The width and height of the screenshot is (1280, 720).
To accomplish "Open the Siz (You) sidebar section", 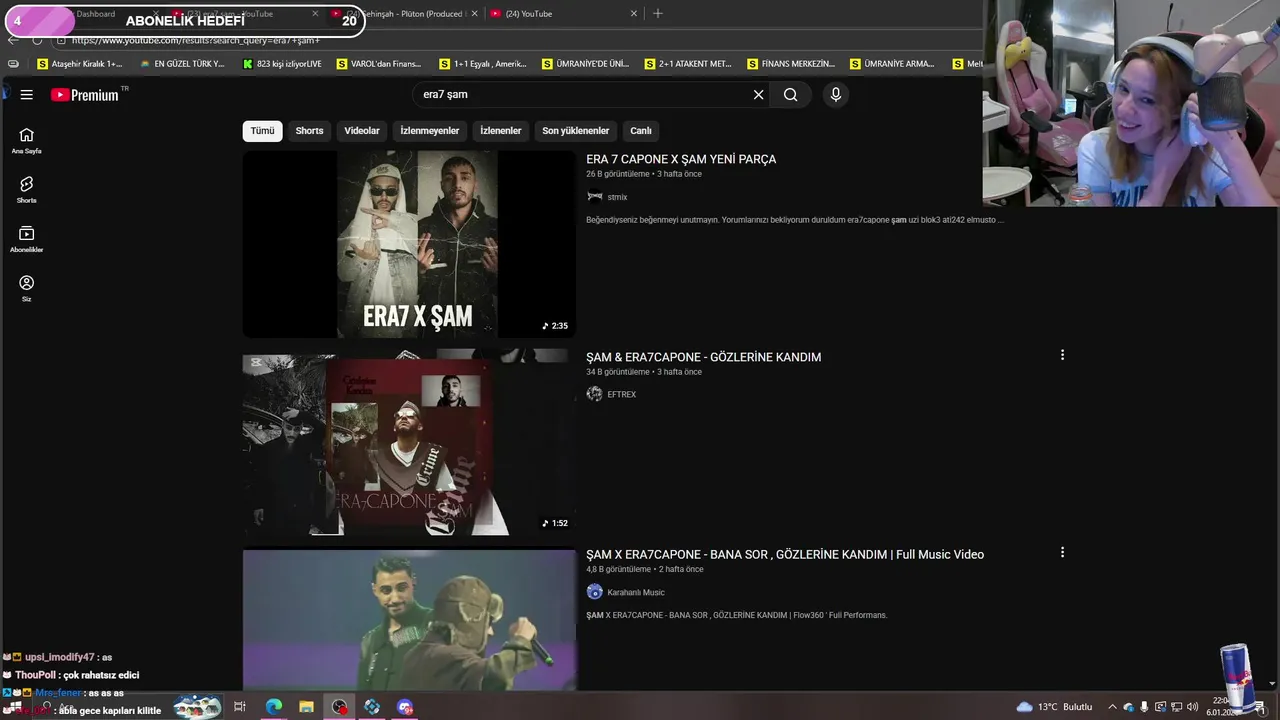I will point(26,289).
